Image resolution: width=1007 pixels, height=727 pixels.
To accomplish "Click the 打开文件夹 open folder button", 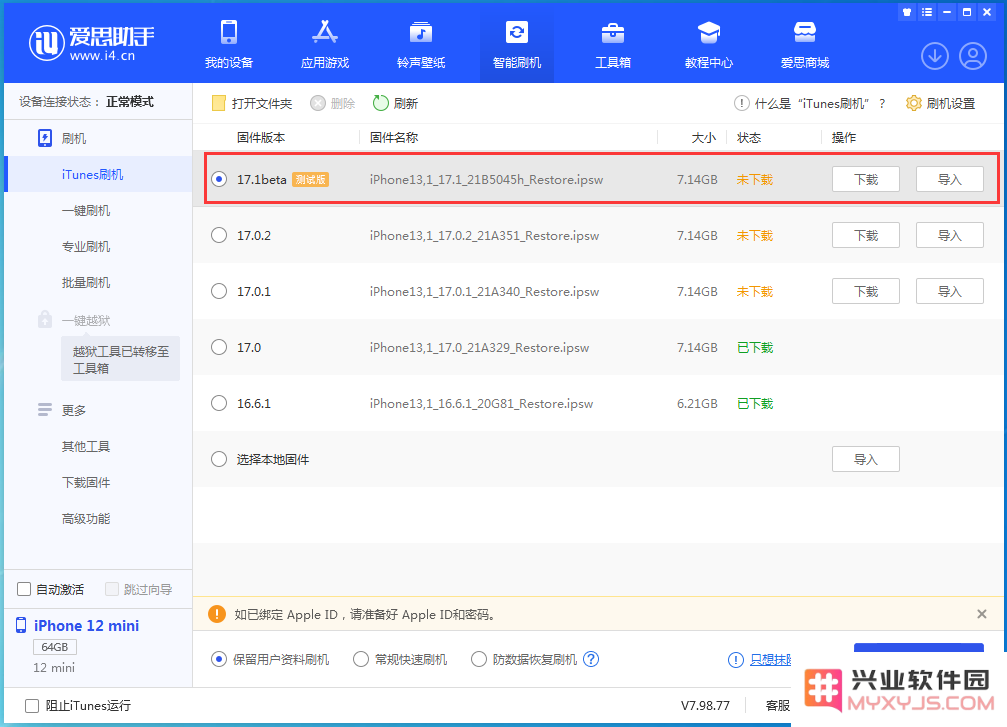I will click(252, 103).
